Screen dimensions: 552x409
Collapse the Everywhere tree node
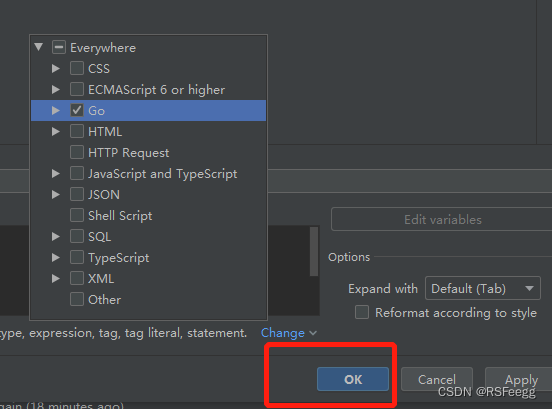[x=39, y=47]
